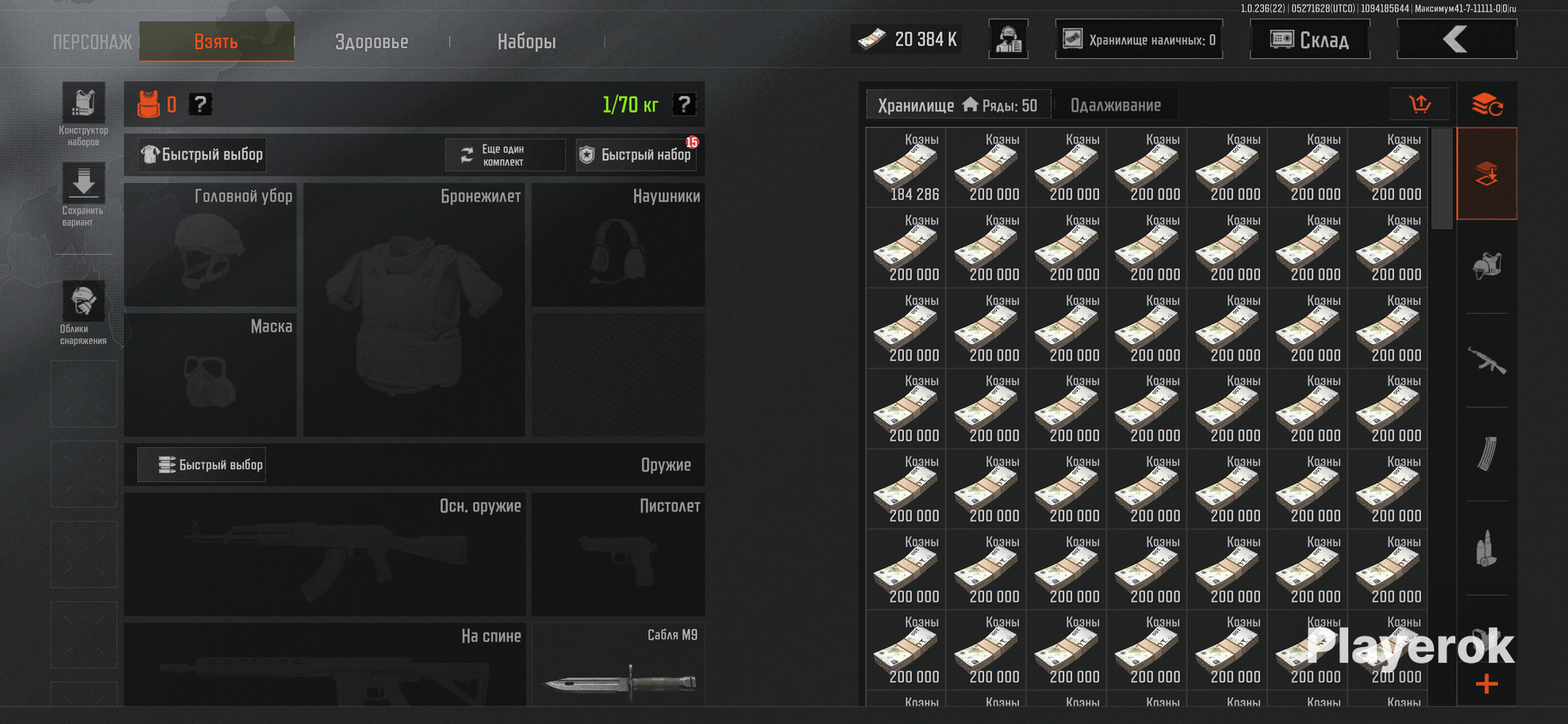Filter storage by rifle weapons
Viewport: 1568px width, 724px height.
(1487, 360)
